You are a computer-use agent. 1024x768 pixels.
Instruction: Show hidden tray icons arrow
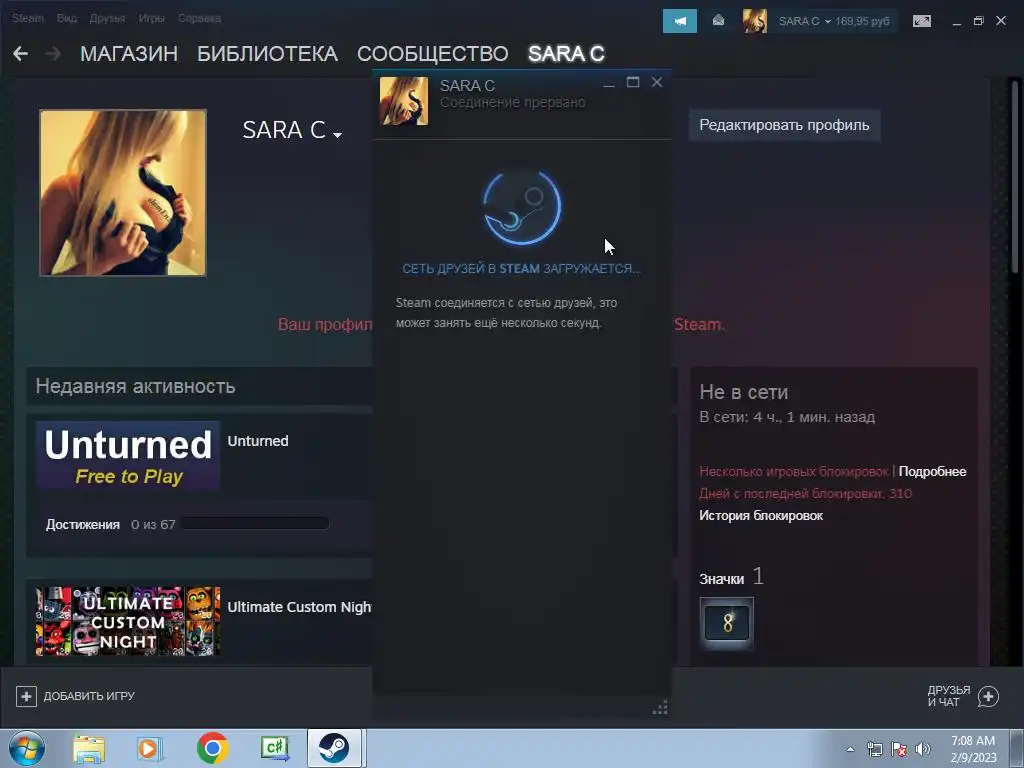850,749
